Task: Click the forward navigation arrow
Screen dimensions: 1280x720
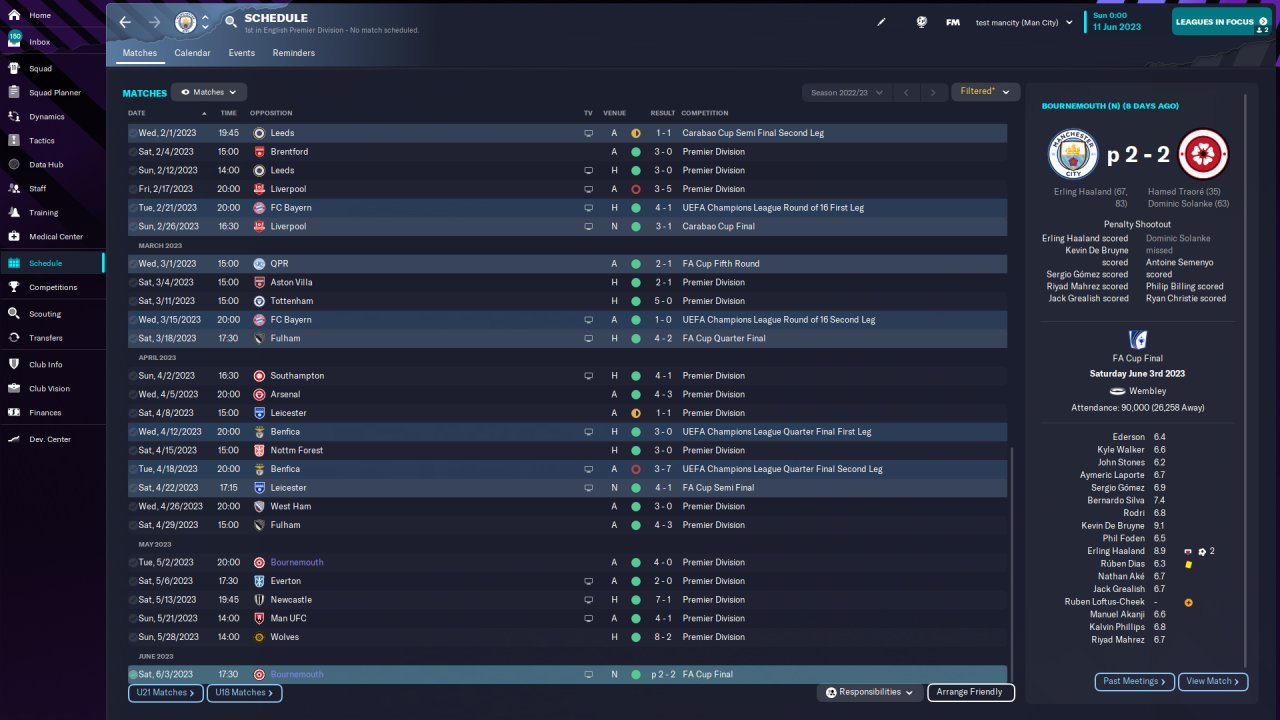Action: [154, 22]
